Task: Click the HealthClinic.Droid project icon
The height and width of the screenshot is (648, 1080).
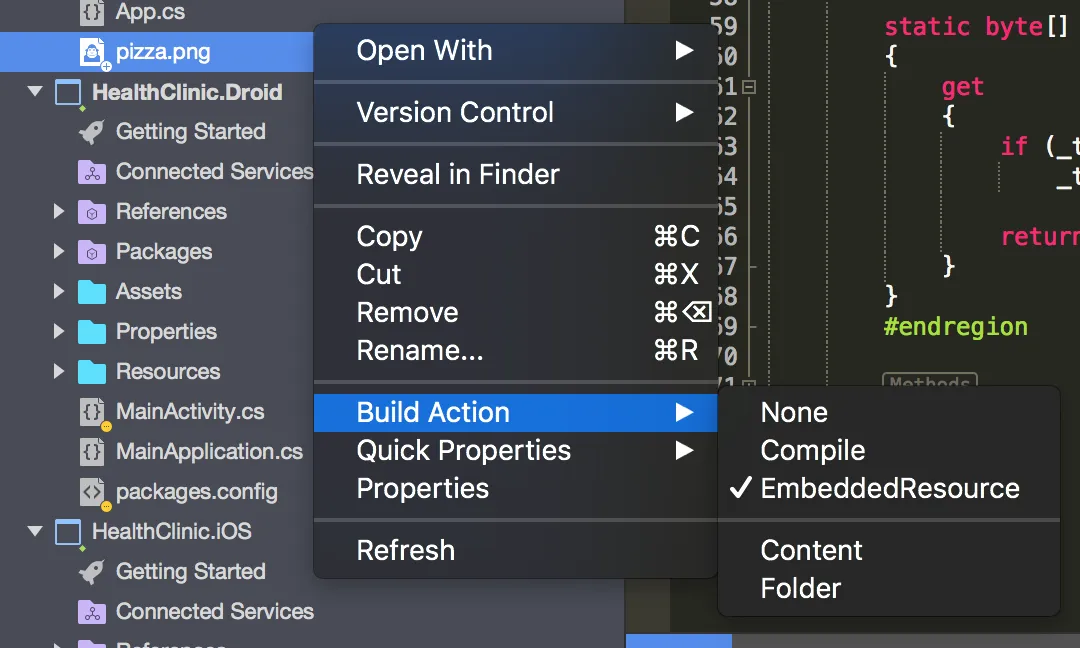Action: 68,92
